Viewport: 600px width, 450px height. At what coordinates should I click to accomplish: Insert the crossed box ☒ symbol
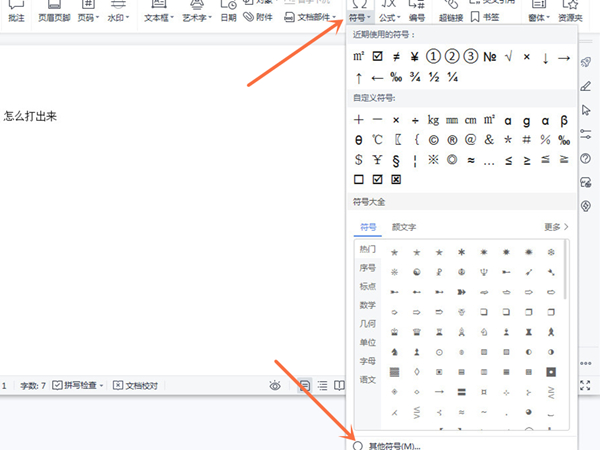pyautogui.click(x=396, y=179)
